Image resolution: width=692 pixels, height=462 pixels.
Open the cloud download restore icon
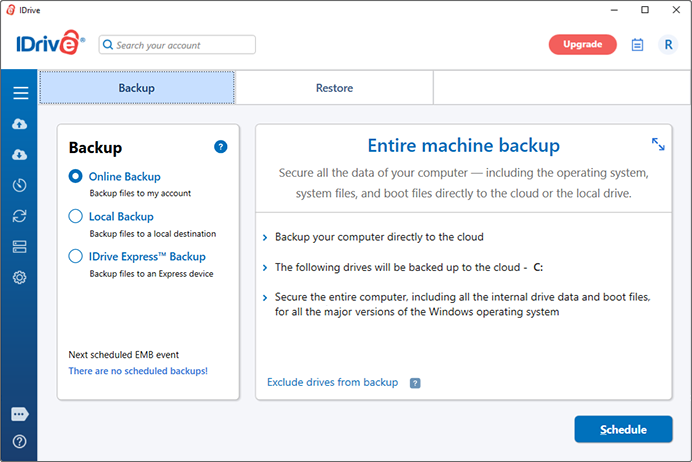(x=19, y=154)
